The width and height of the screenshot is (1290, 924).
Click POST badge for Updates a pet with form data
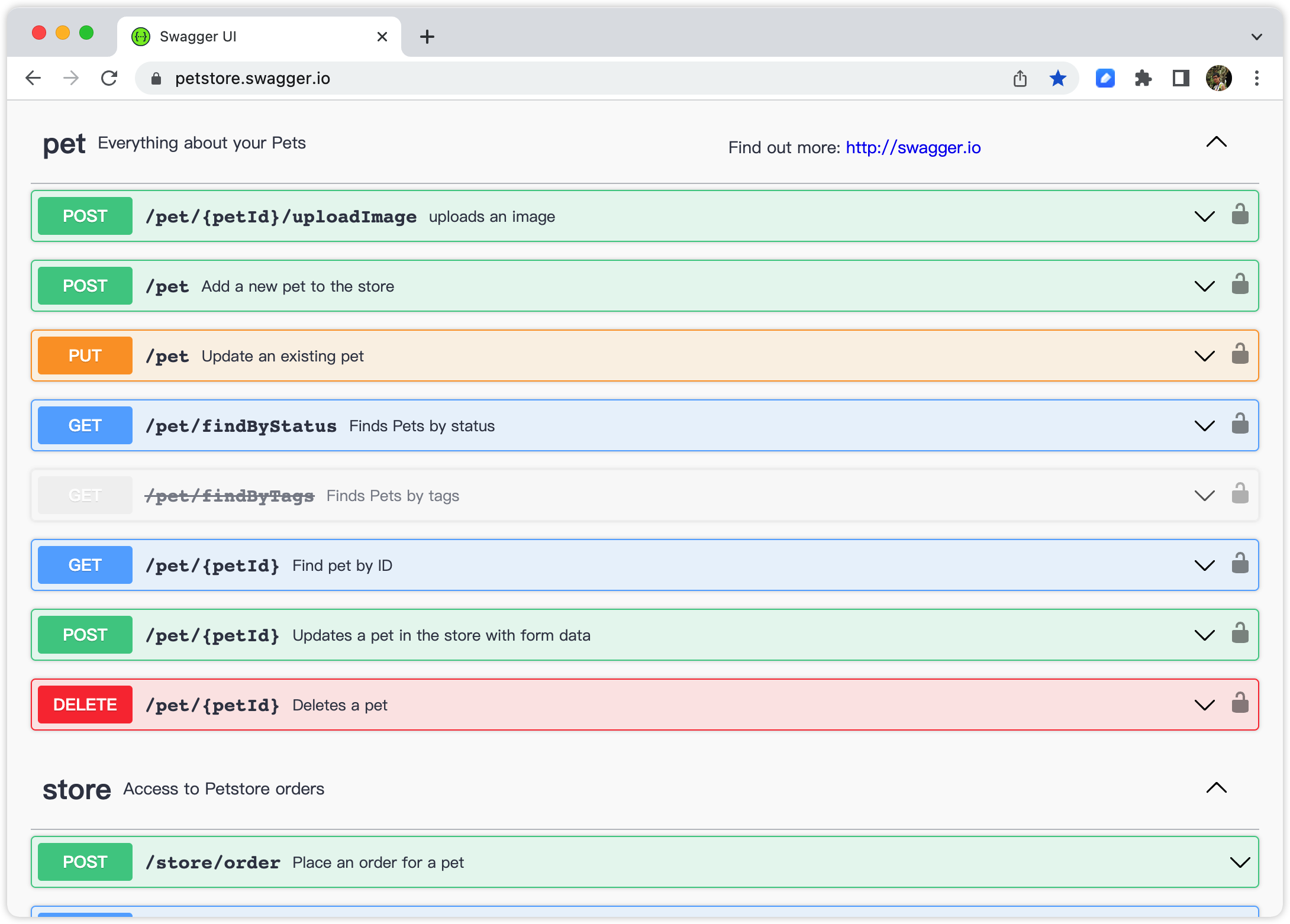click(85, 635)
